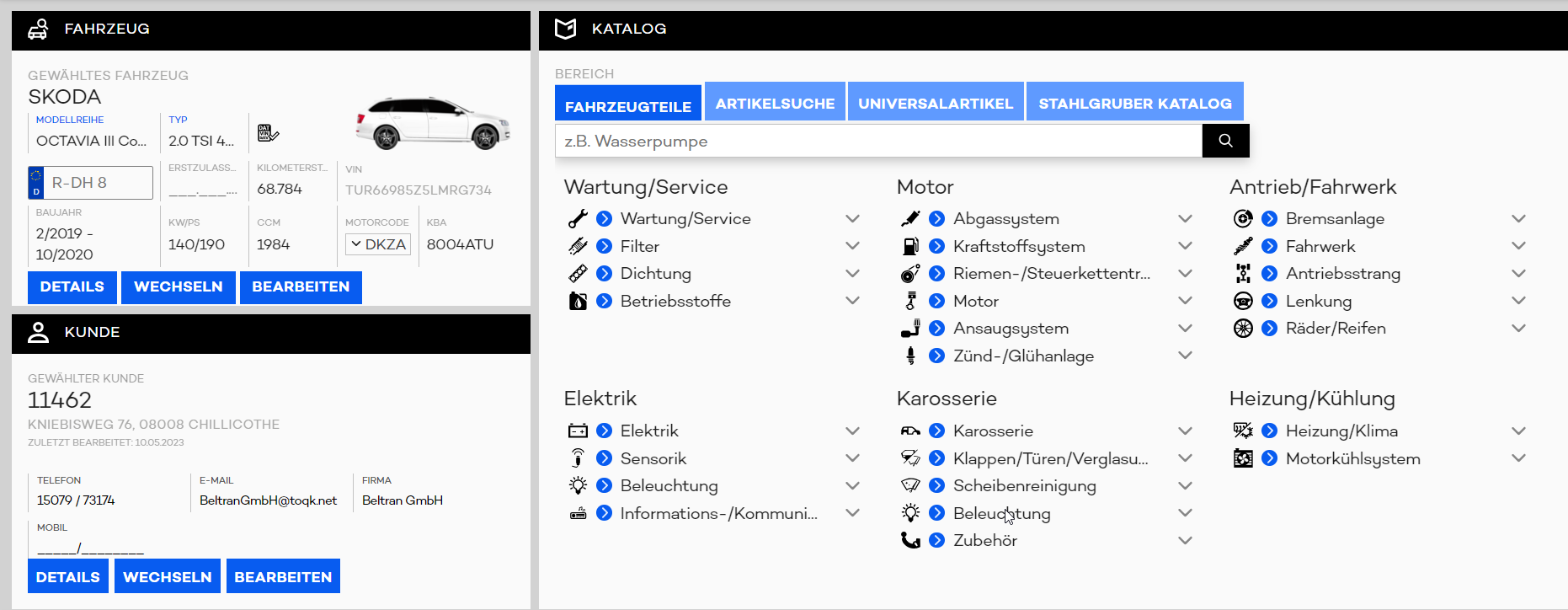Click the Zubehör accessory icon

tap(910, 541)
